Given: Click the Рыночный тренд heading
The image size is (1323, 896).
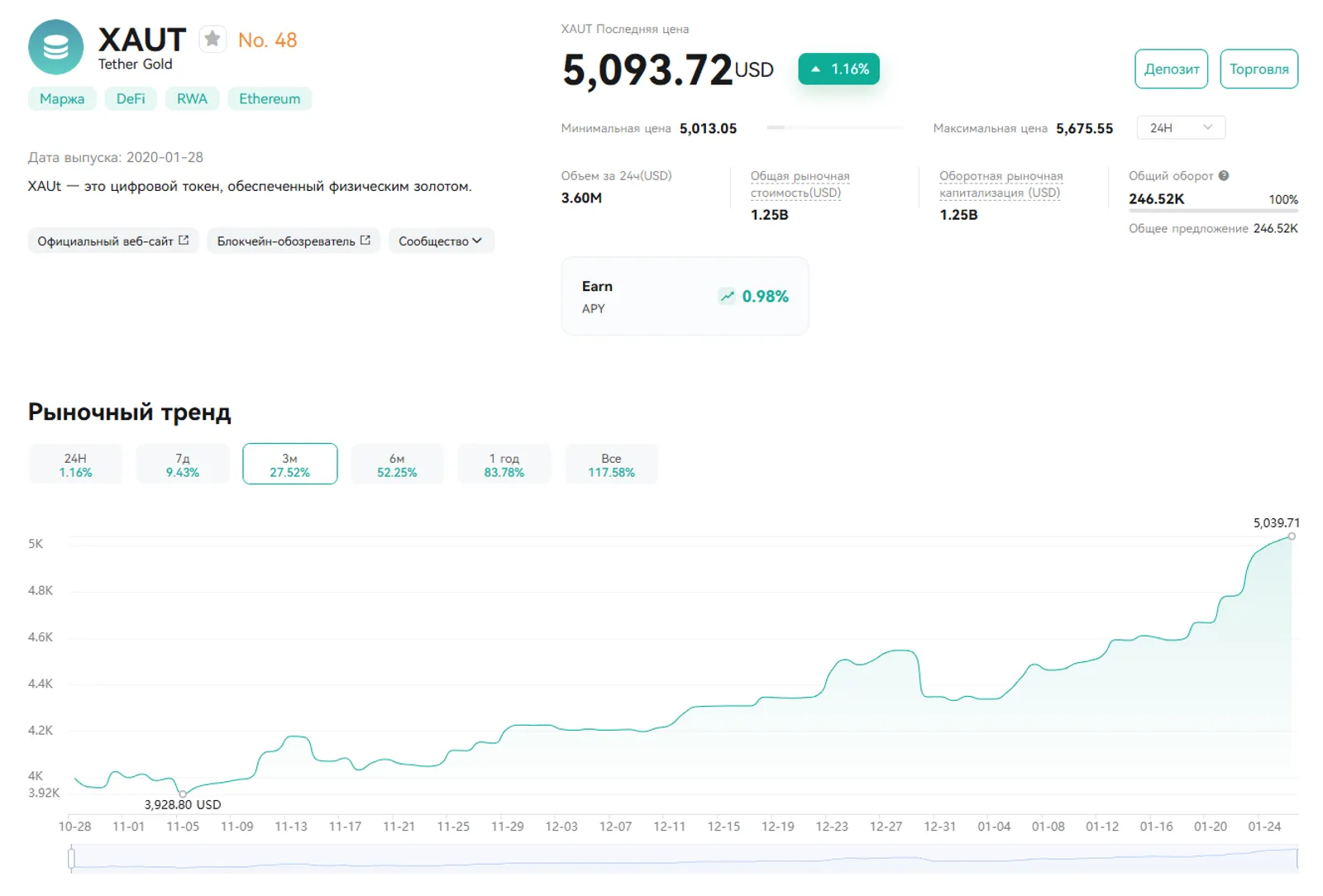Looking at the screenshot, I should [130, 412].
